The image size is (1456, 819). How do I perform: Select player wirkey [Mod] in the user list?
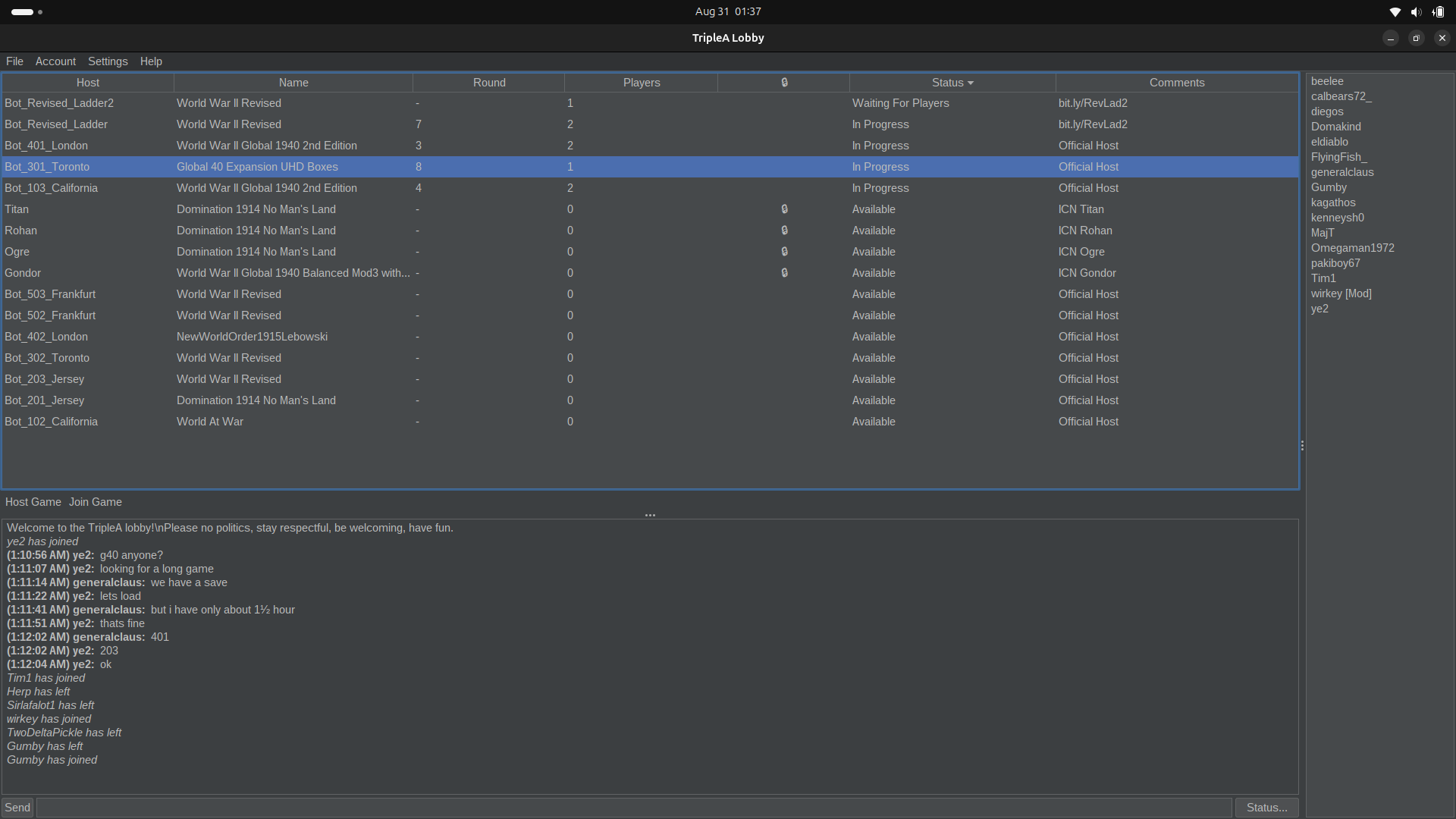(x=1341, y=293)
